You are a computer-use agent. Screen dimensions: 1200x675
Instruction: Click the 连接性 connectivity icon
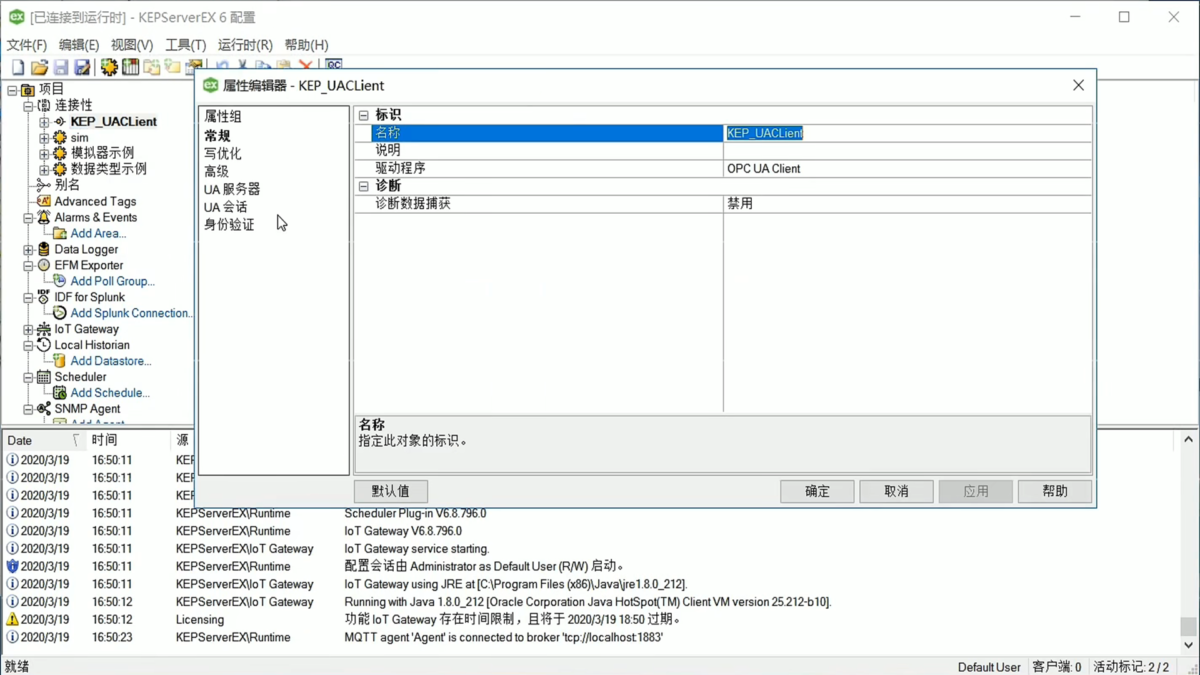click(x=44, y=105)
